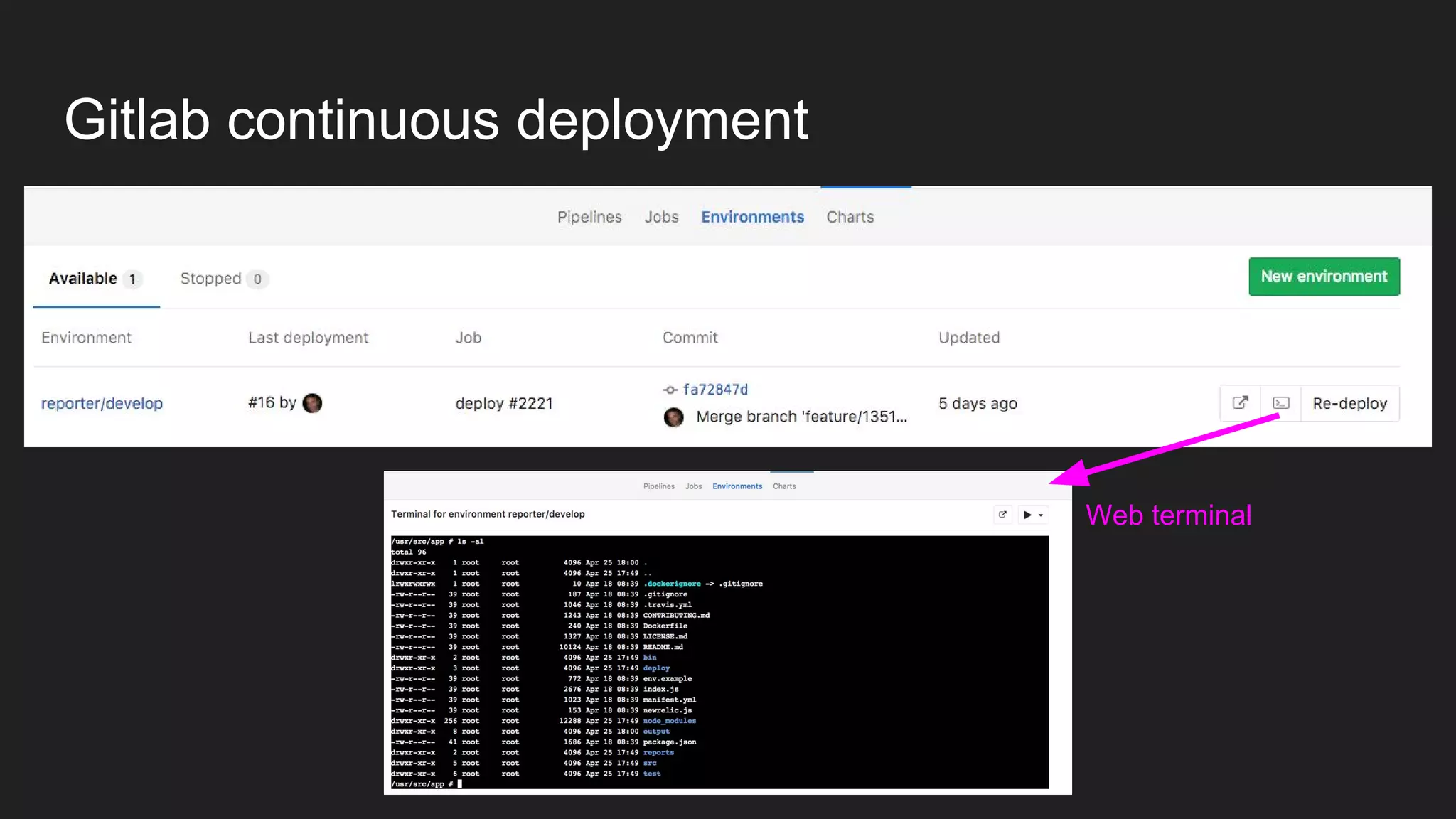Click inside the black terminal output area
The height and width of the screenshot is (819, 1456).
coord(719,662)
